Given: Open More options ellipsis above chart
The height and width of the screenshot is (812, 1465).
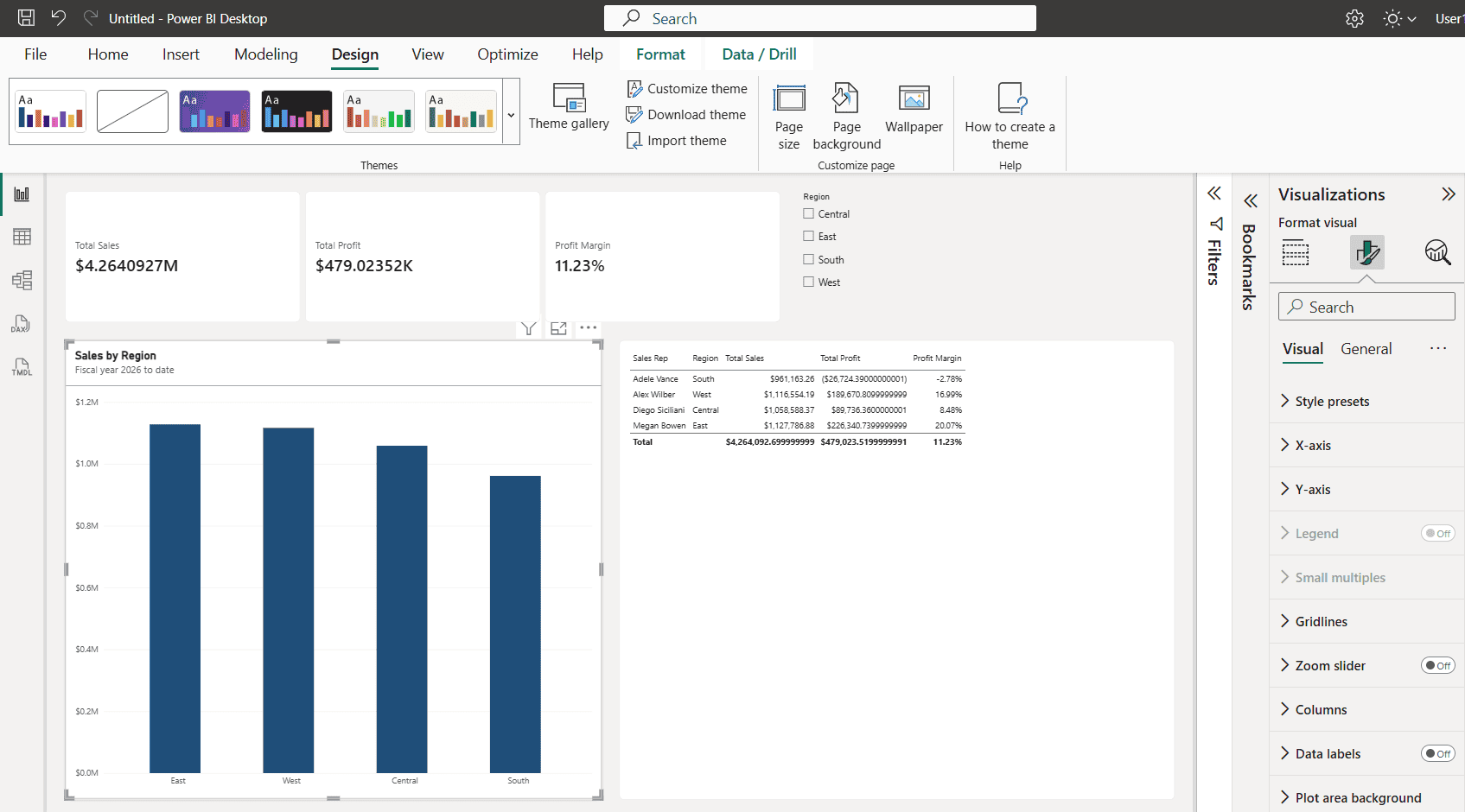Looking at the screenshot, I should click(589, 328).
